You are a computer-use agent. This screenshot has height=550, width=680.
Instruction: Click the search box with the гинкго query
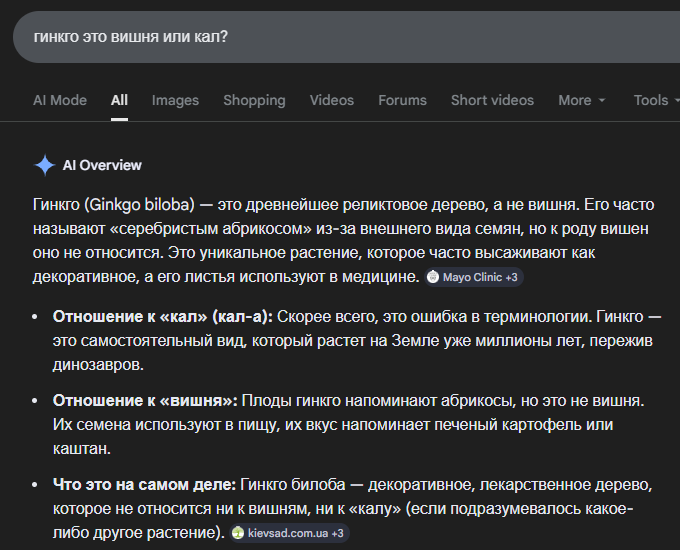point(340,37)
